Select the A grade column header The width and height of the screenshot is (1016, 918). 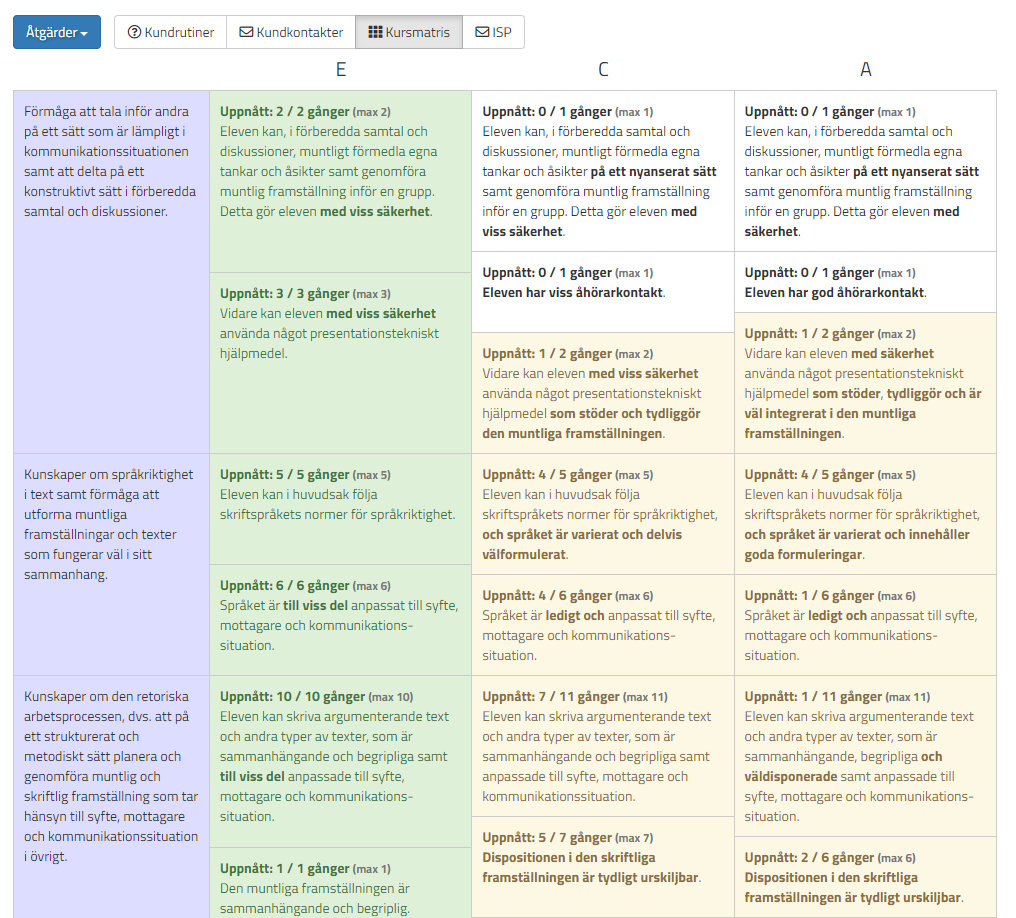[866, 69]
